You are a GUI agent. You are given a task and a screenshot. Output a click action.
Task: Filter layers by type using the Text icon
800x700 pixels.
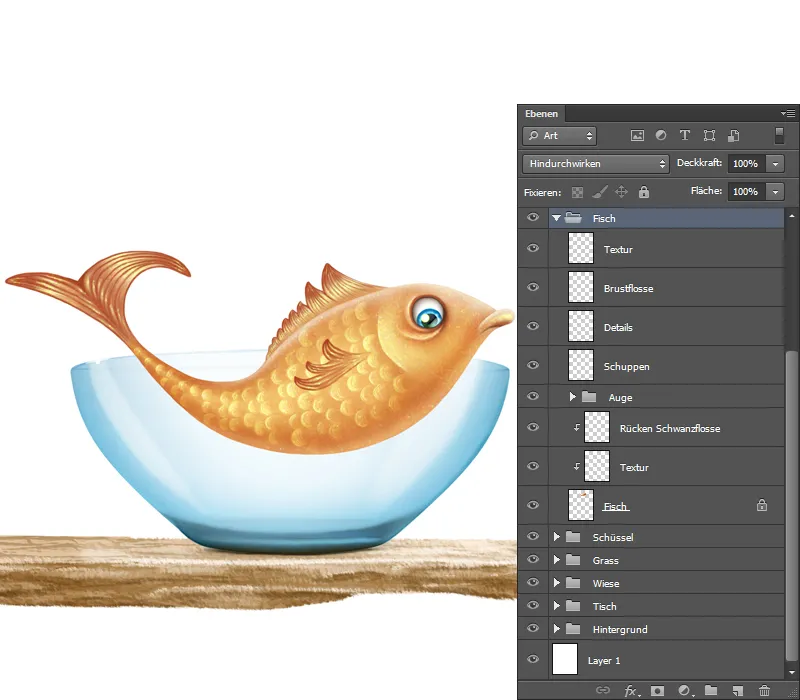[x=684, y=135]
